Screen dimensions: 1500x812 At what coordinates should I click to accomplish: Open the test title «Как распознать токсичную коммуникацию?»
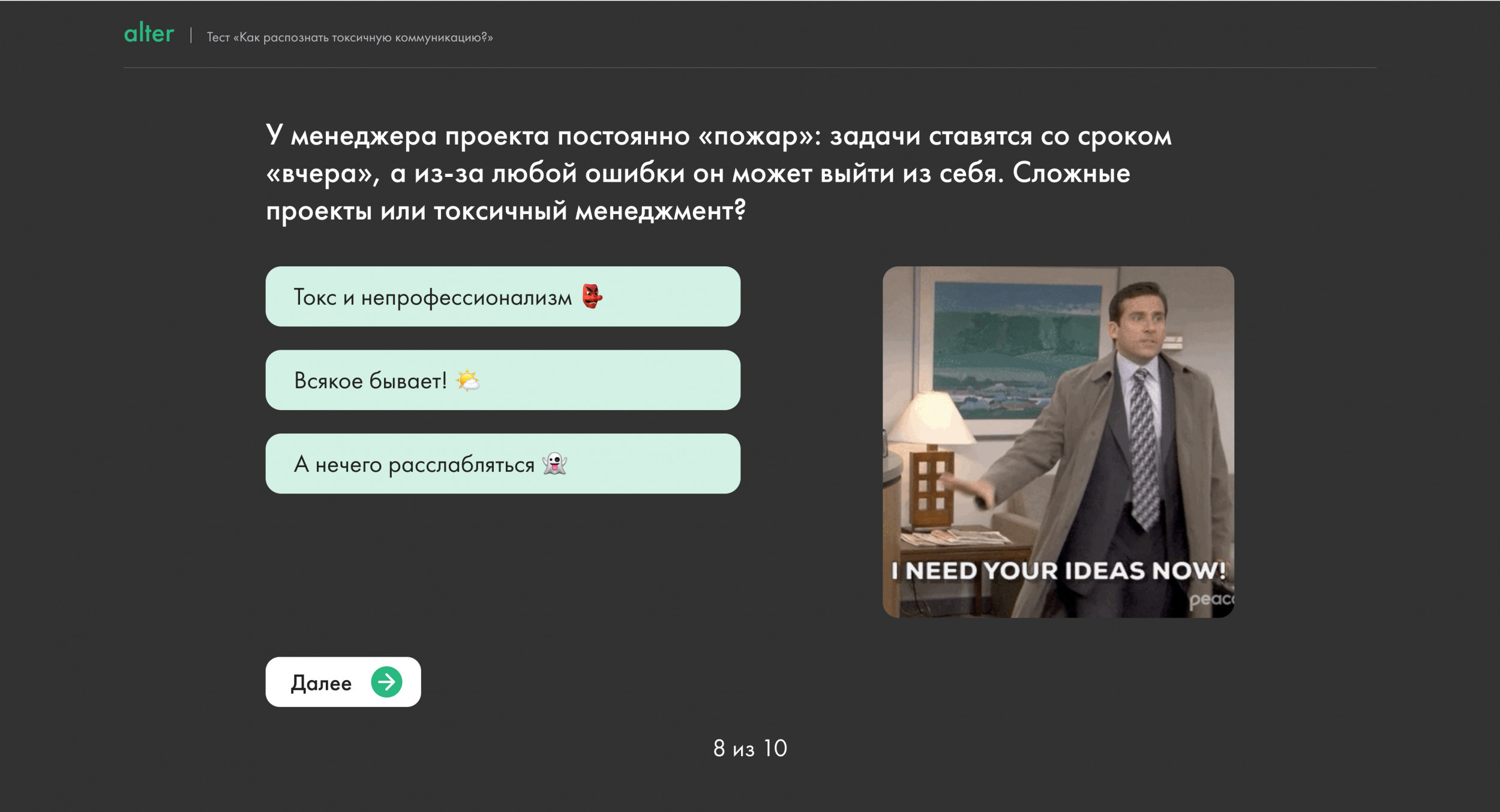point(350,37)
